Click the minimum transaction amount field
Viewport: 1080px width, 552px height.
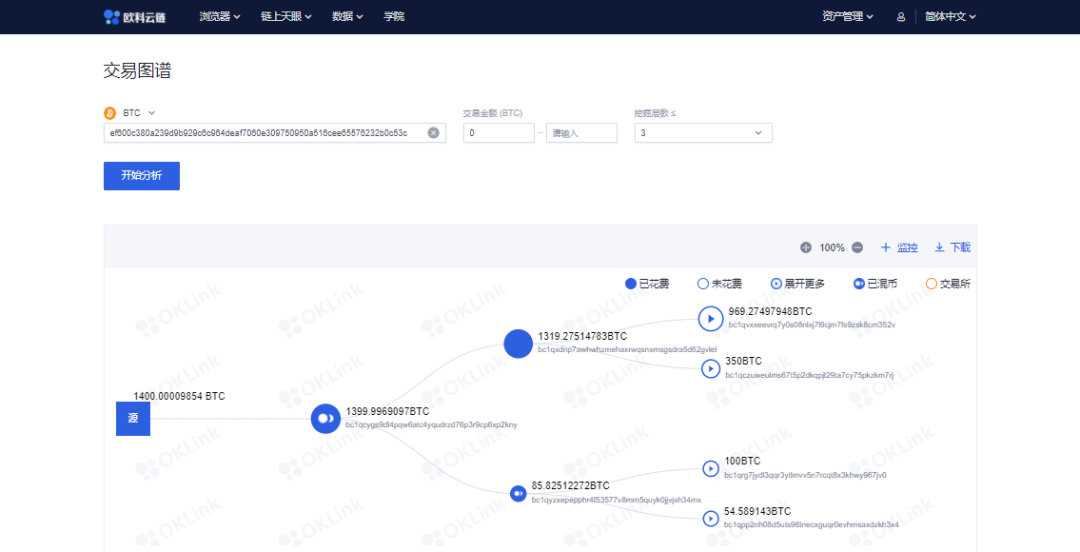(x=498, y=133)
